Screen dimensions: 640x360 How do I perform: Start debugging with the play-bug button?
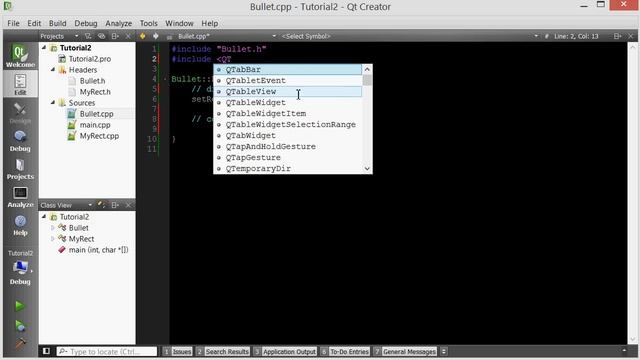(x=20, y=325)
